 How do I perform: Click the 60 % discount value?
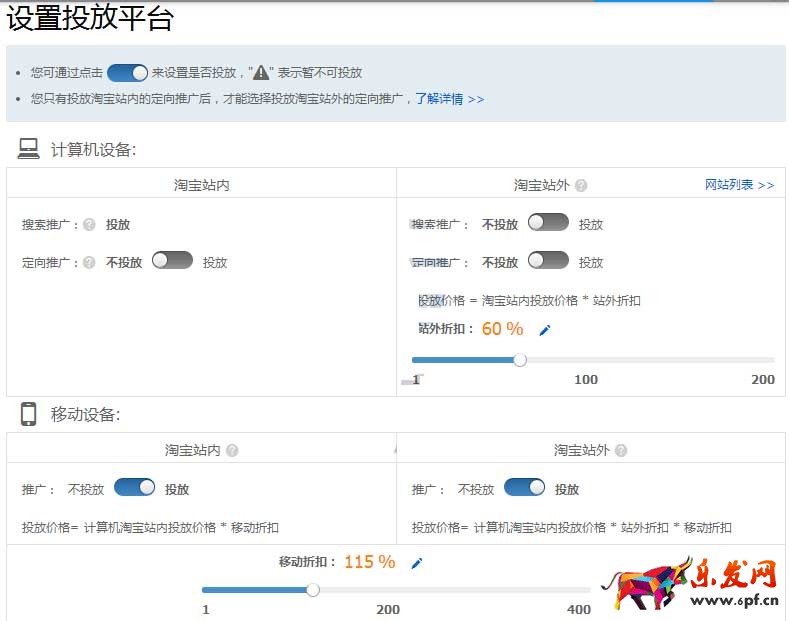[502, 329]
